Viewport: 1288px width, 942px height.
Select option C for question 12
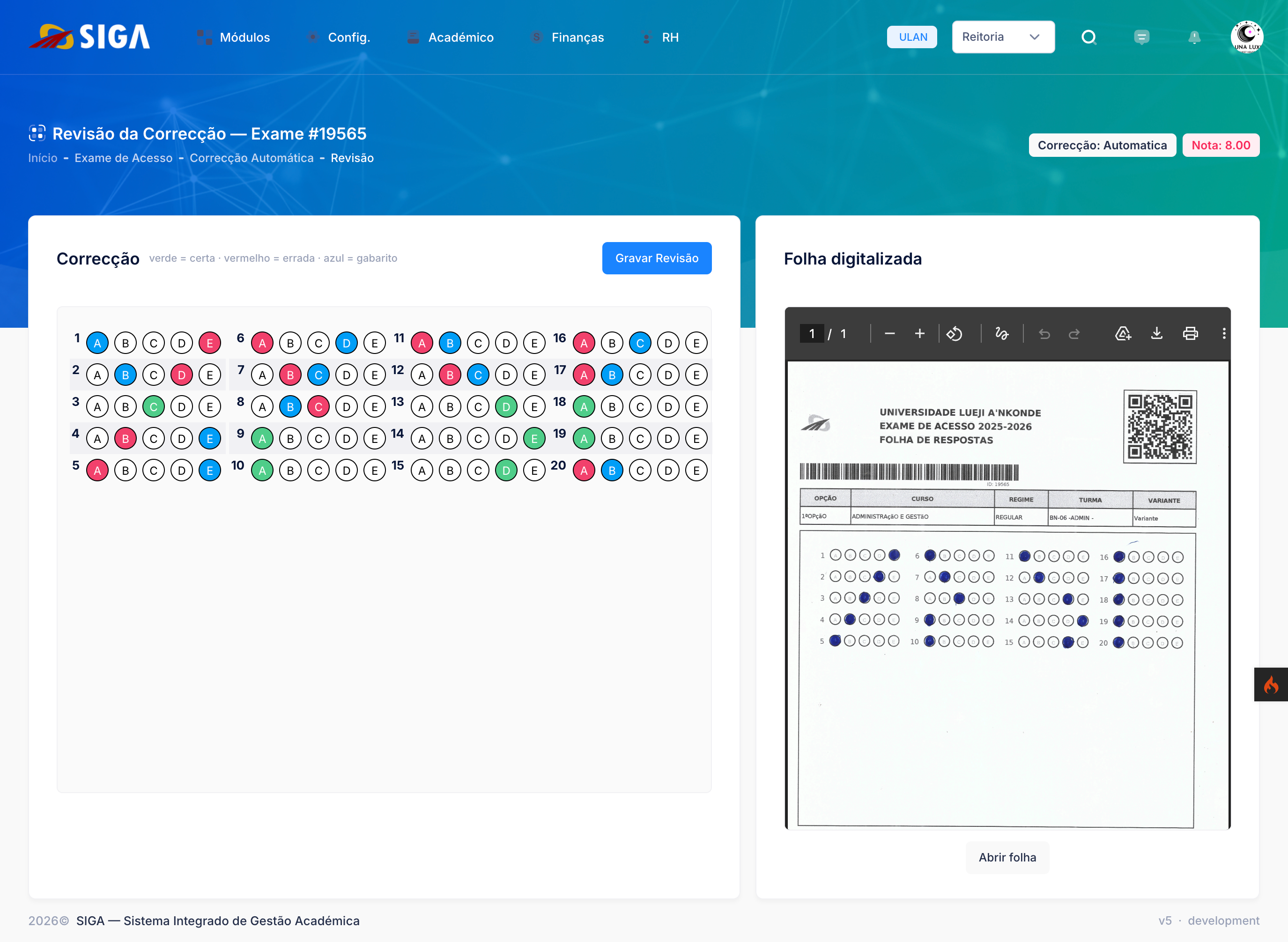[478, 375]
